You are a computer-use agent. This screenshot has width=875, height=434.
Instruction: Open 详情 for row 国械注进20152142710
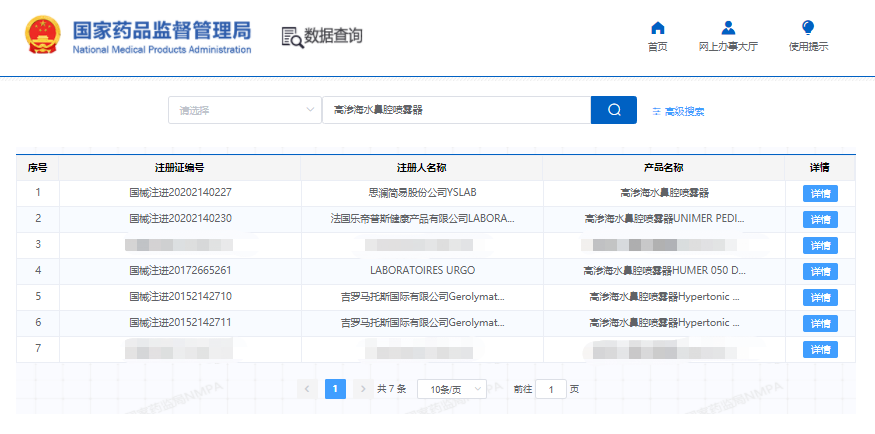coord(820,297)
